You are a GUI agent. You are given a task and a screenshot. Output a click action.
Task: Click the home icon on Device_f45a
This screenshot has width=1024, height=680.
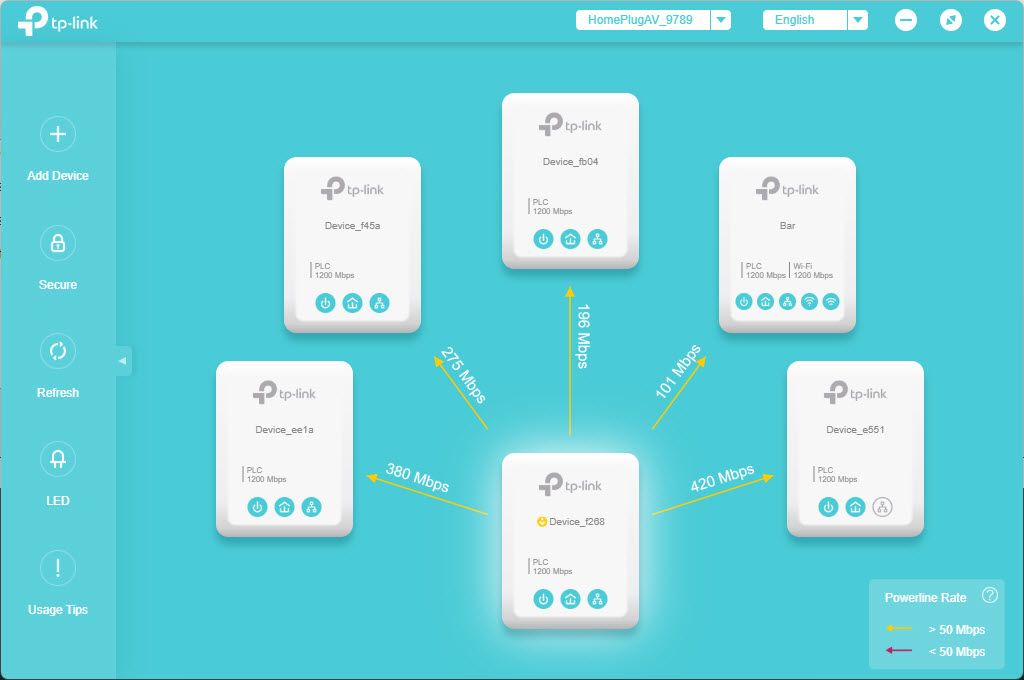352,303
